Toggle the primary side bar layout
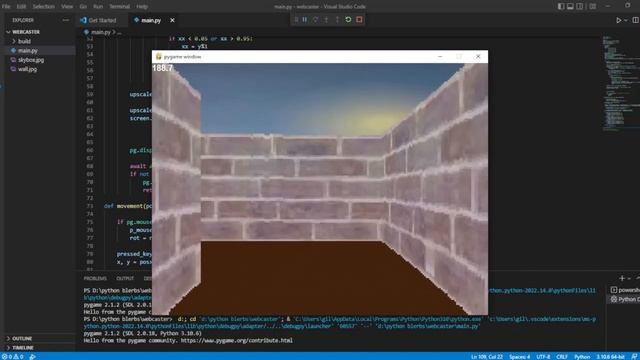Screen dimensions: 640x360 561,6
